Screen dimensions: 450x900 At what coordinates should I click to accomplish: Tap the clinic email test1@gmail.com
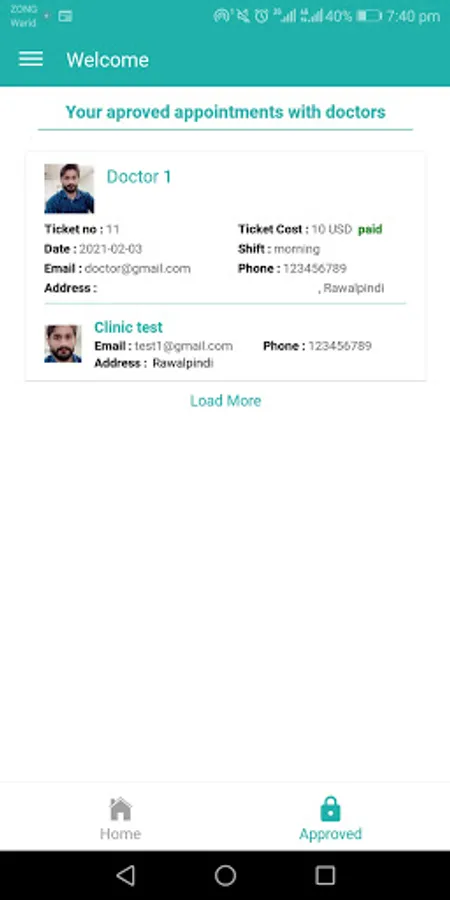[184, 346]
